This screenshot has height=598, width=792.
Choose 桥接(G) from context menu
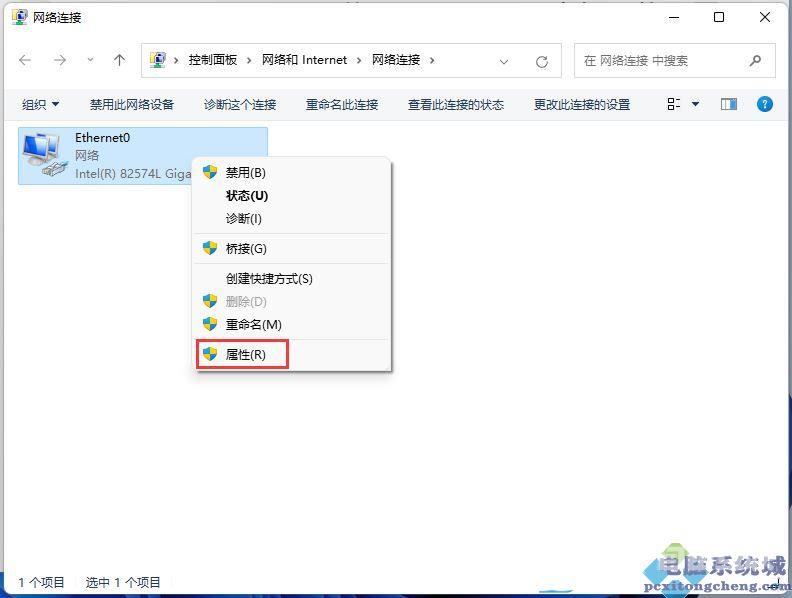(x=292, y=248)
